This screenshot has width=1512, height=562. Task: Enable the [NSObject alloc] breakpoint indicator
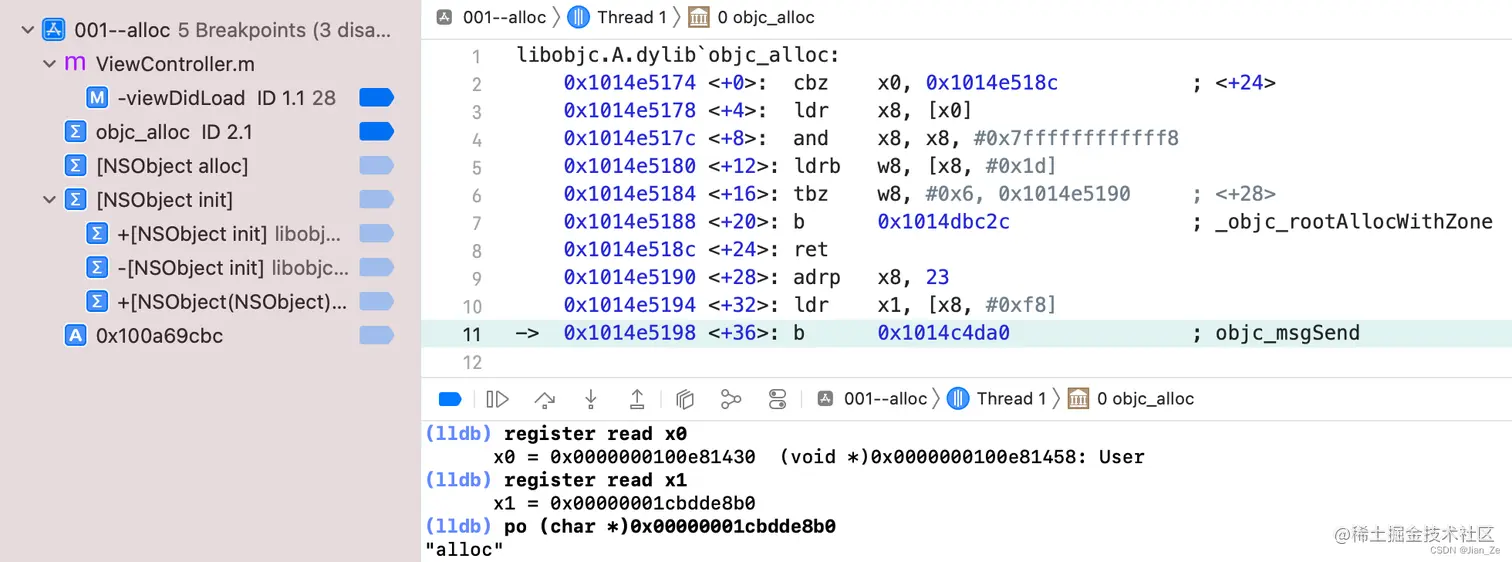click(377, 166)
